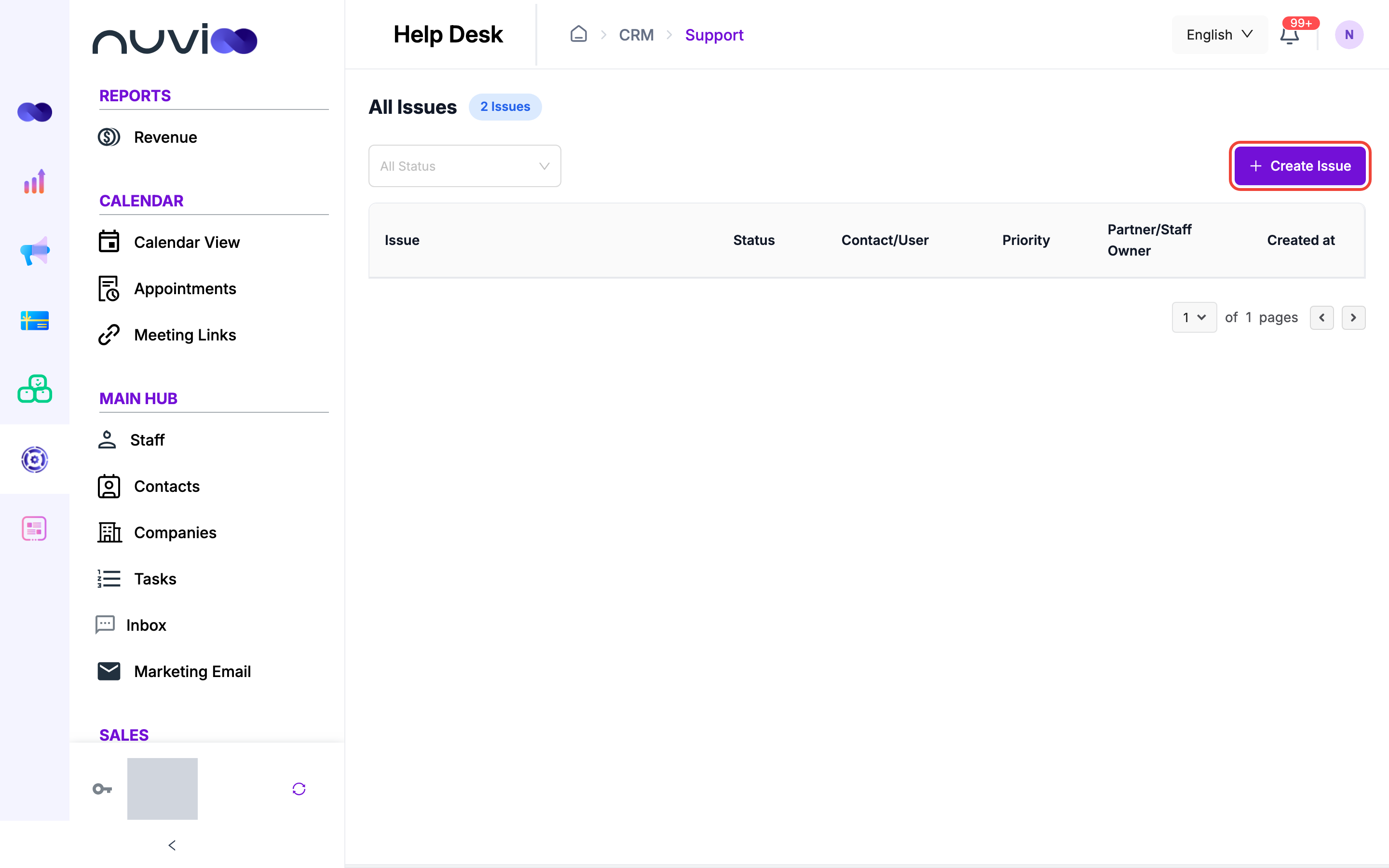Click the refresh sync icon in sidebar footer

point(299,789)
